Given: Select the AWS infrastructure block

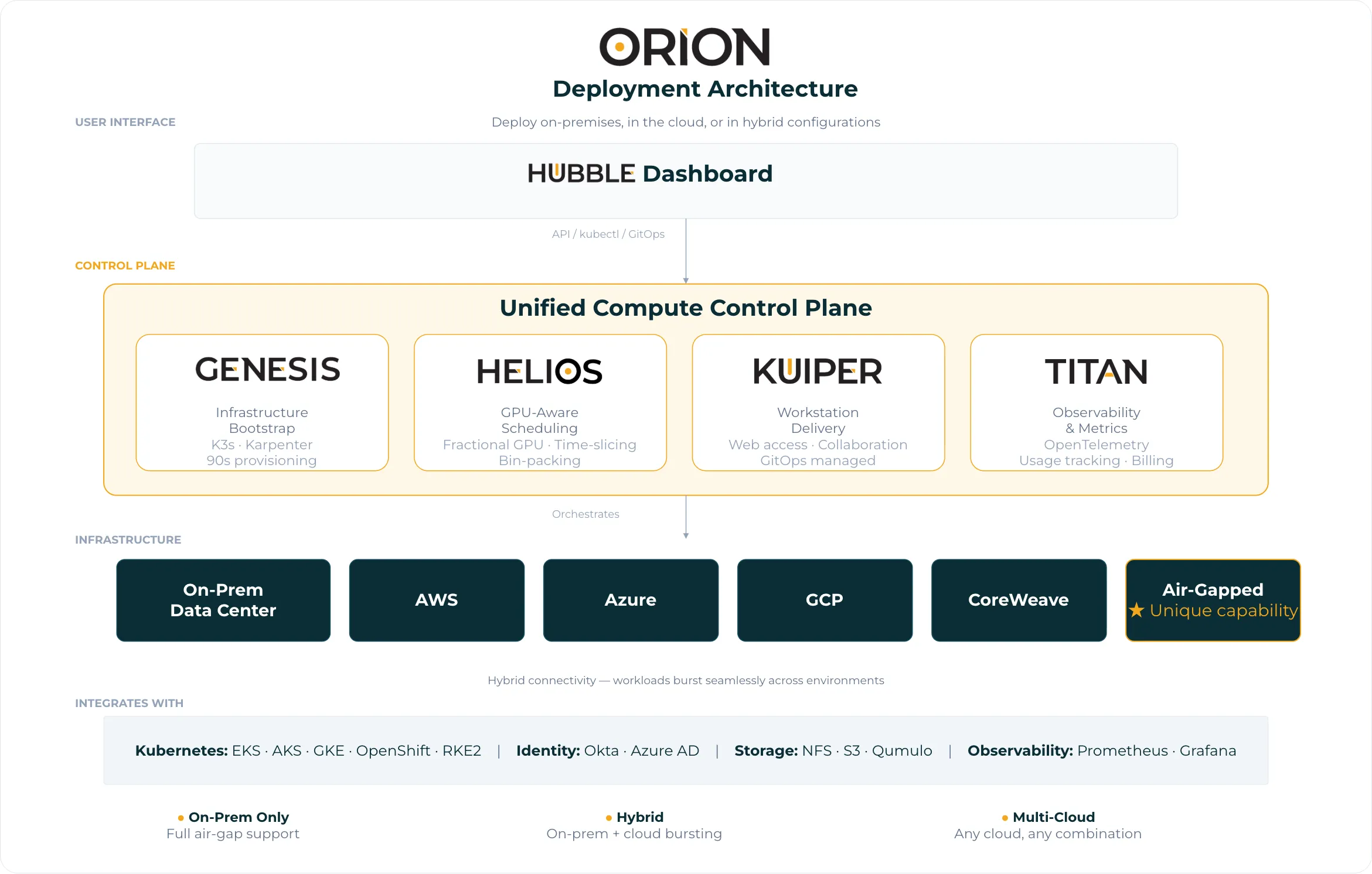Looking at the screenshot, I should coord(437,600).
